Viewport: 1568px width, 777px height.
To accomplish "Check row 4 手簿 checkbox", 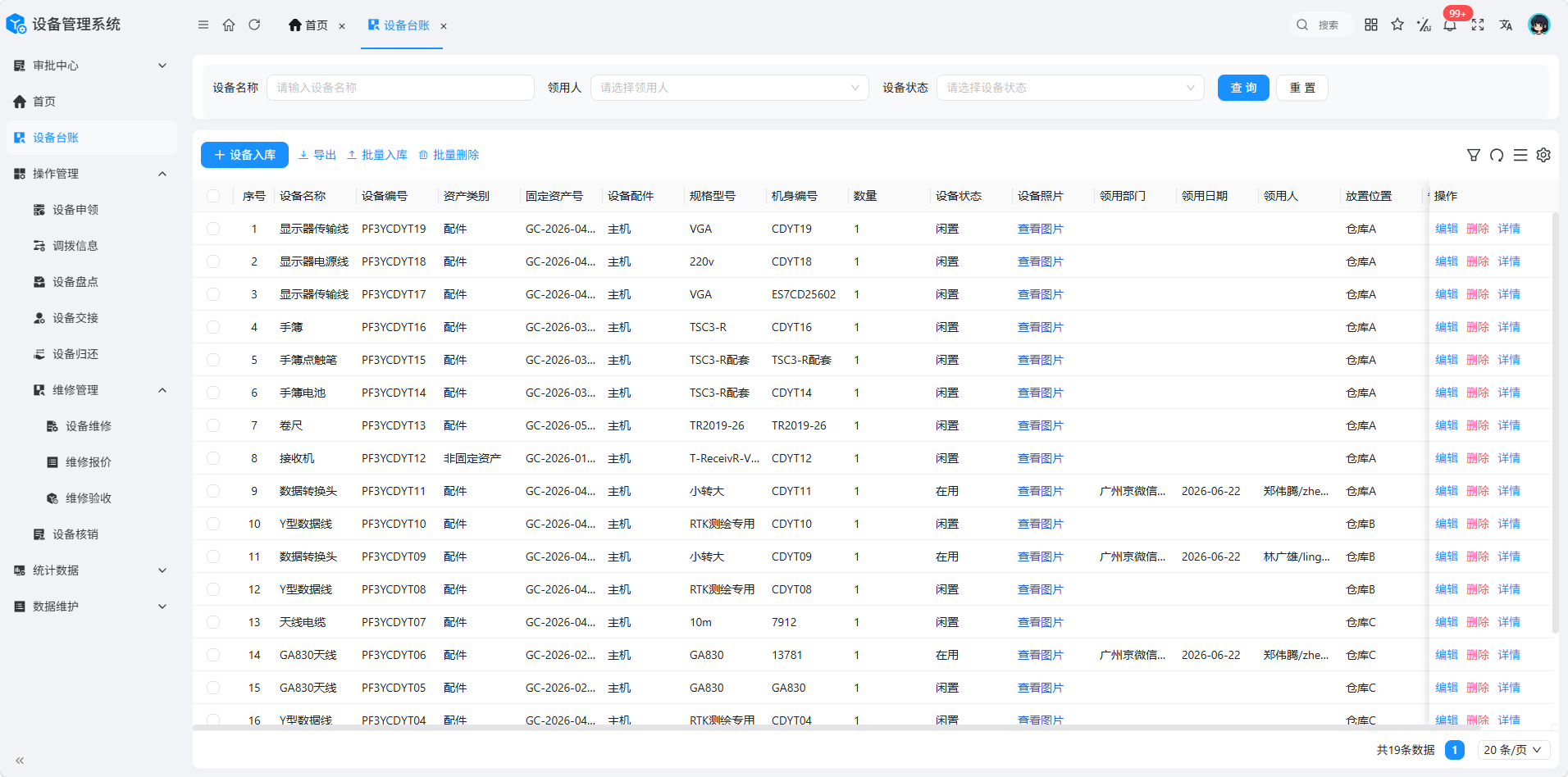I will [213, 327].
